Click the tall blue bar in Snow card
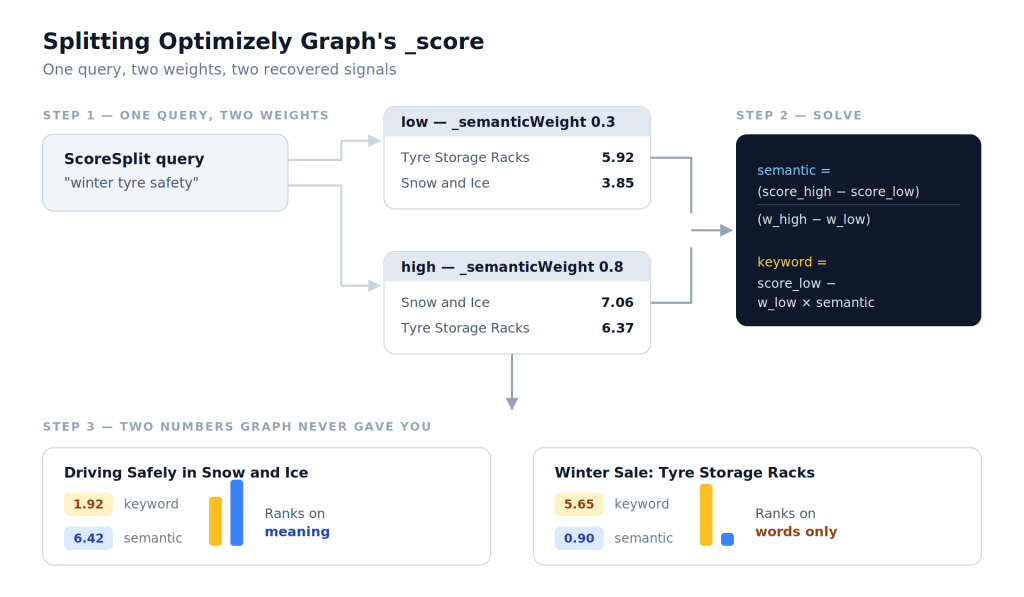Viewport: 1024px width, 597px height. [236, 513]
